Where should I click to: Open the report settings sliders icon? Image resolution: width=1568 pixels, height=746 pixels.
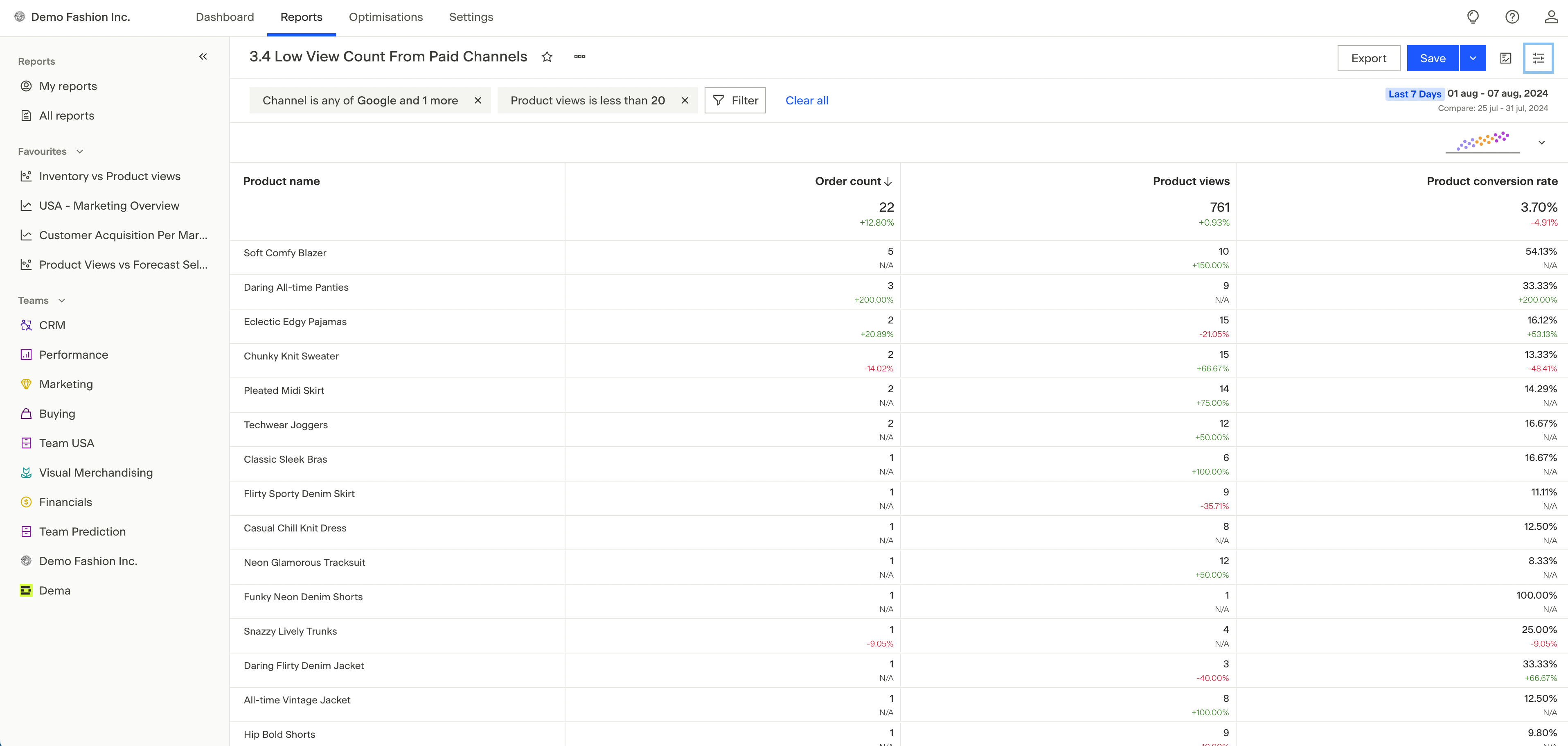(1538, 59)
